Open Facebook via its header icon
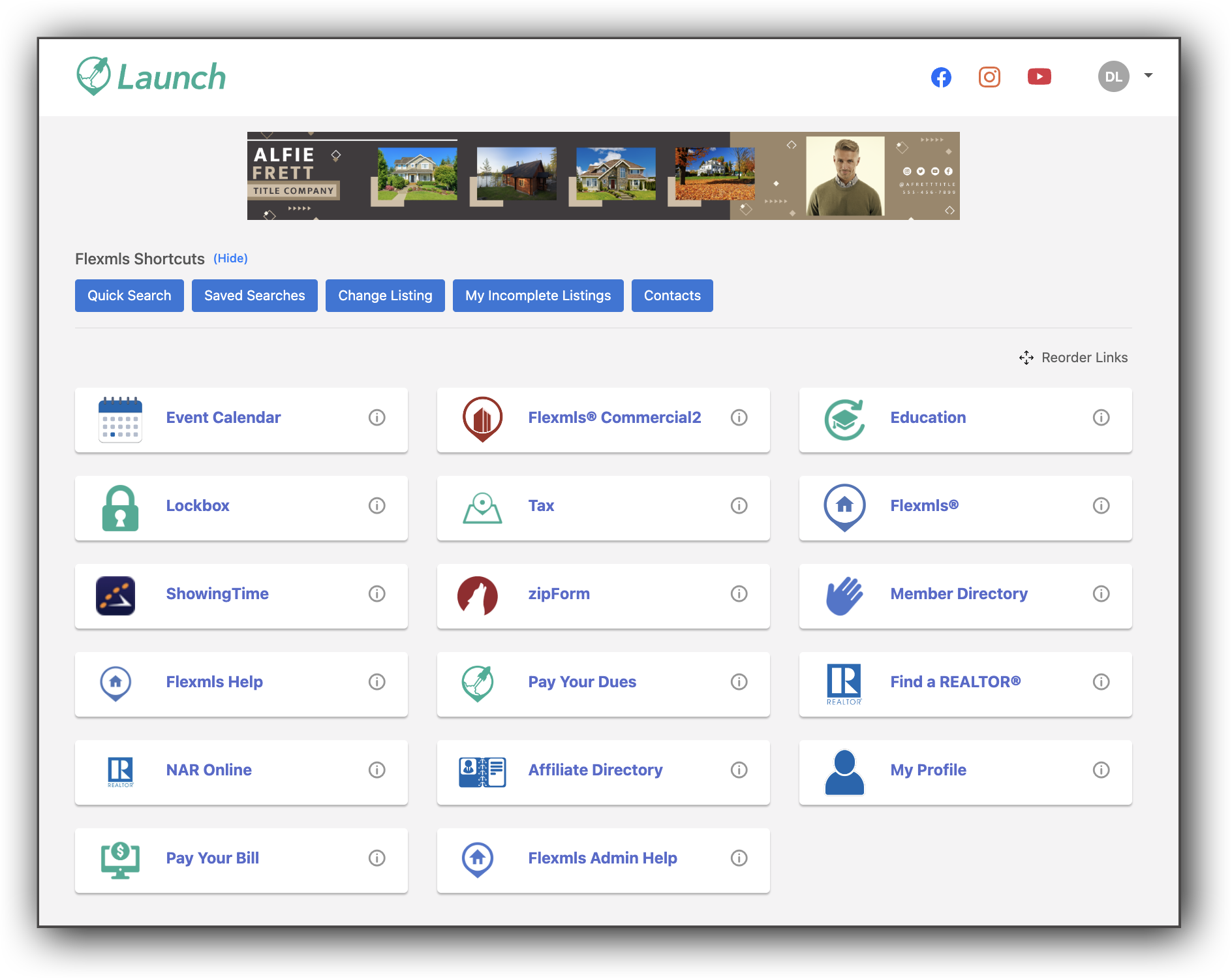 (x=940, y=77)
